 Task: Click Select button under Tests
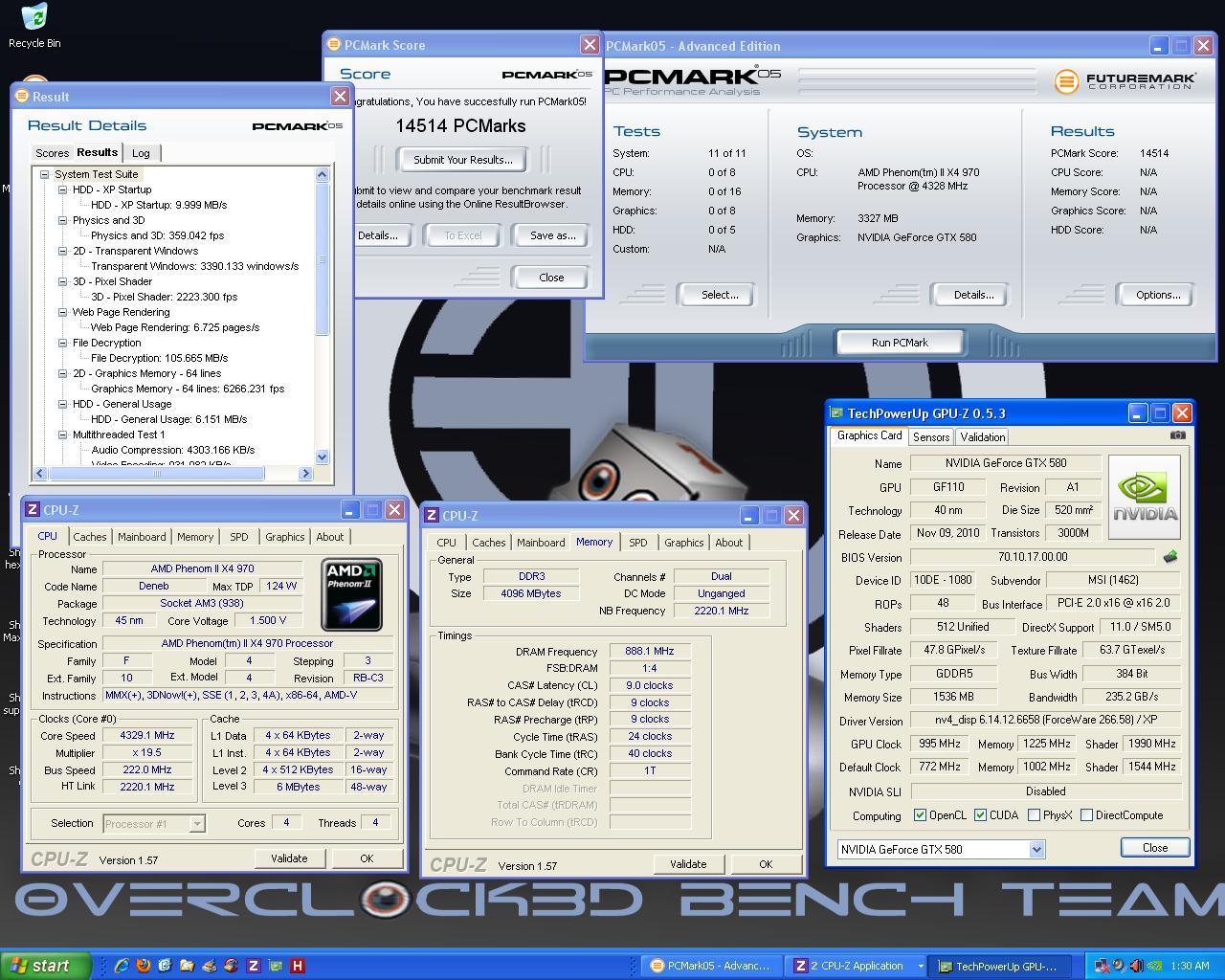coord(719,295)
